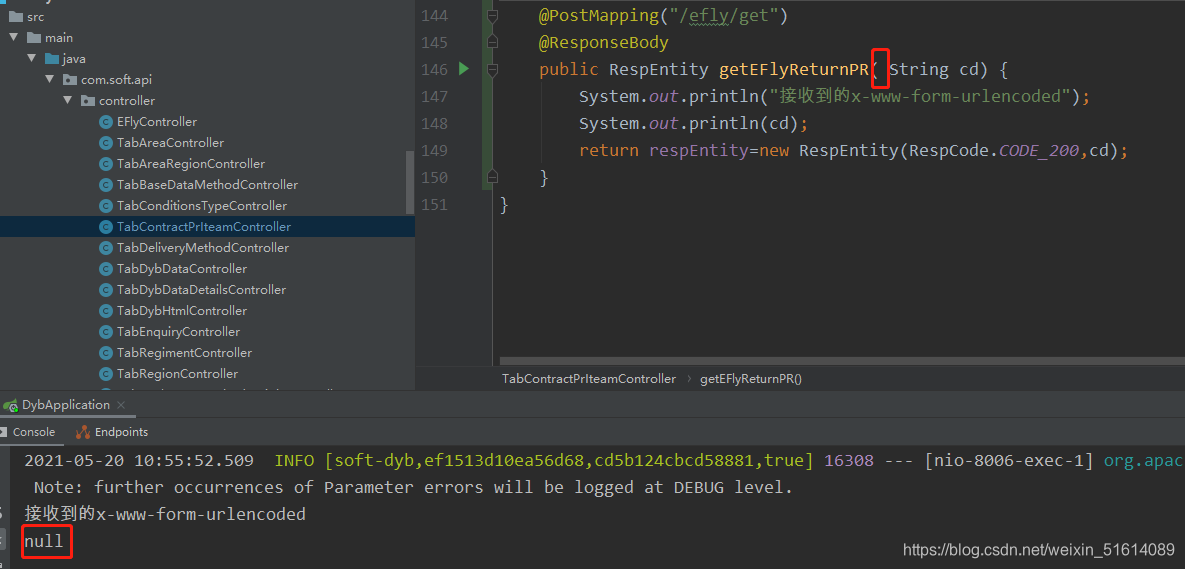Click the green run gutter icon on line 146
The image size is (1185, 569).
coord(463,70)
